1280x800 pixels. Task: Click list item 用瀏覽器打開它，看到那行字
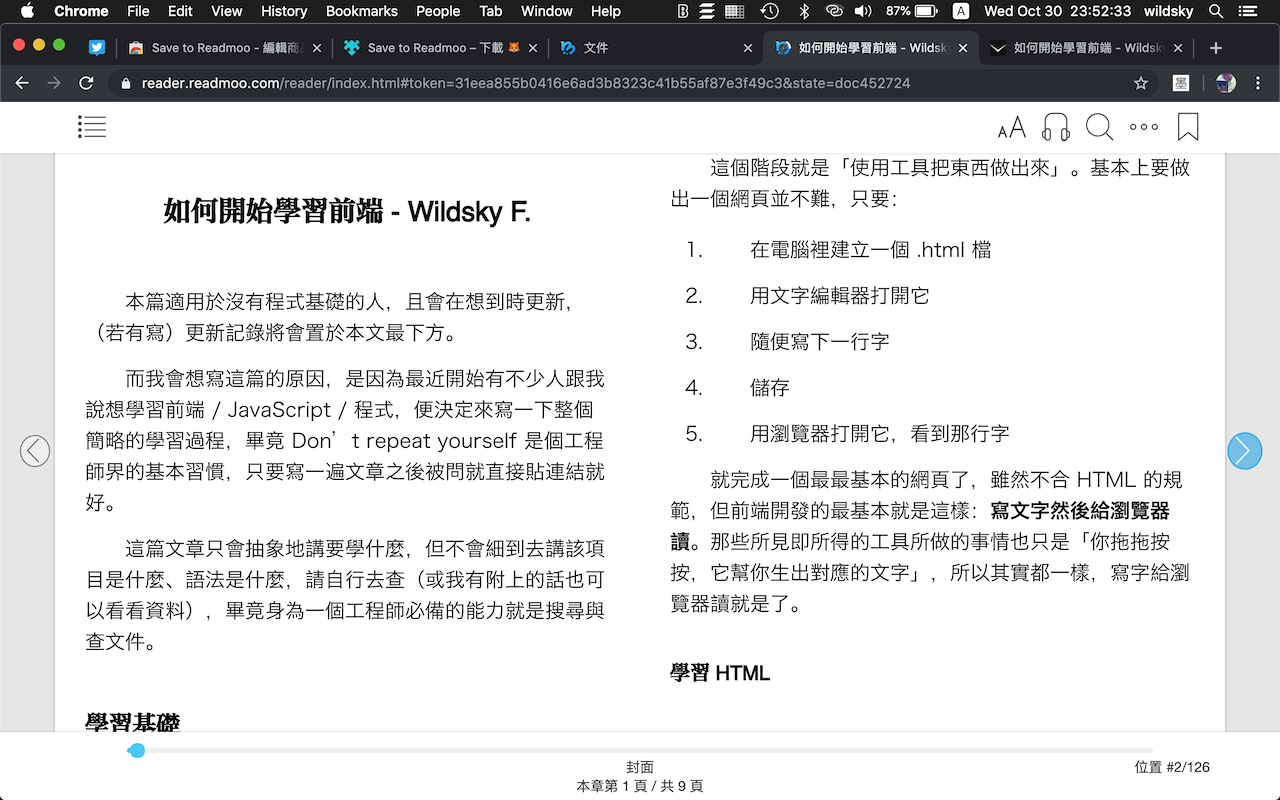(880, 434)
